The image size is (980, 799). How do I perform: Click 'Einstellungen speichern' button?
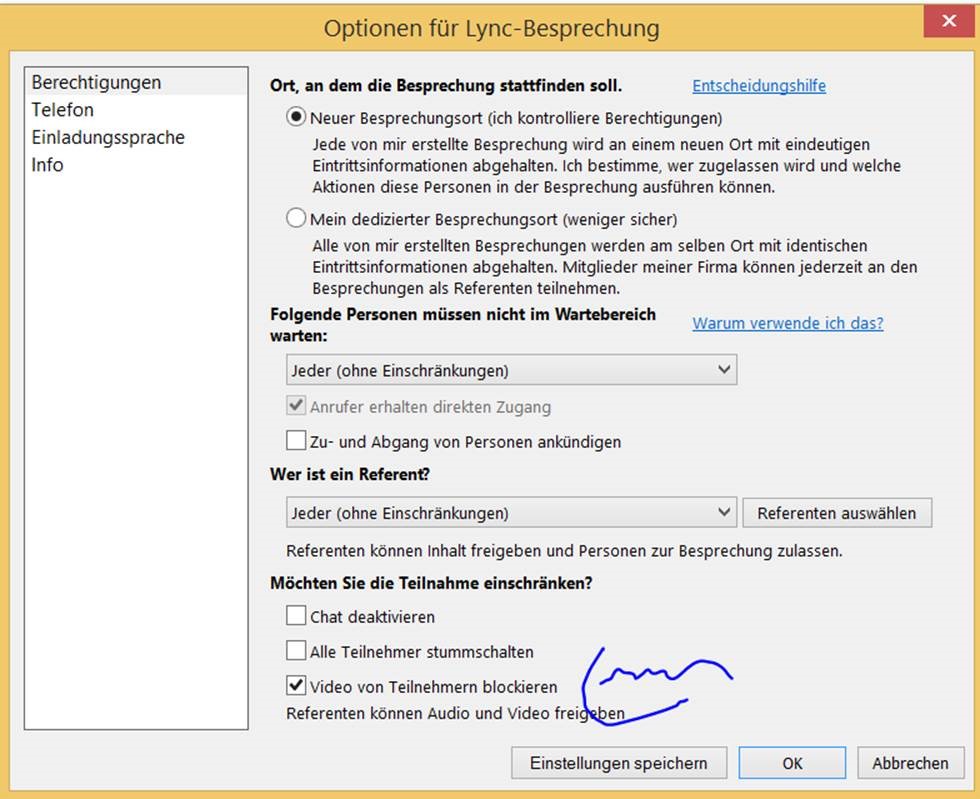click(x=619, y=763)
